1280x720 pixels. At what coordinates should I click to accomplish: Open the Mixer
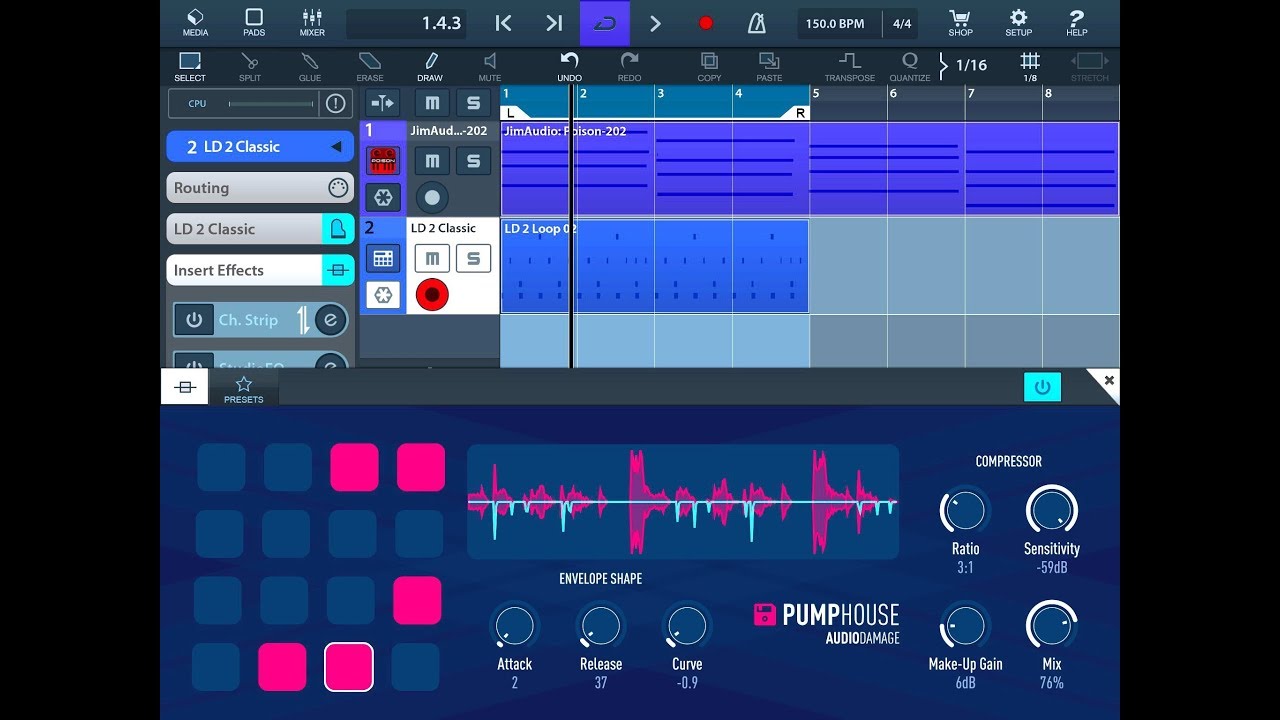(x=312, y=22)
